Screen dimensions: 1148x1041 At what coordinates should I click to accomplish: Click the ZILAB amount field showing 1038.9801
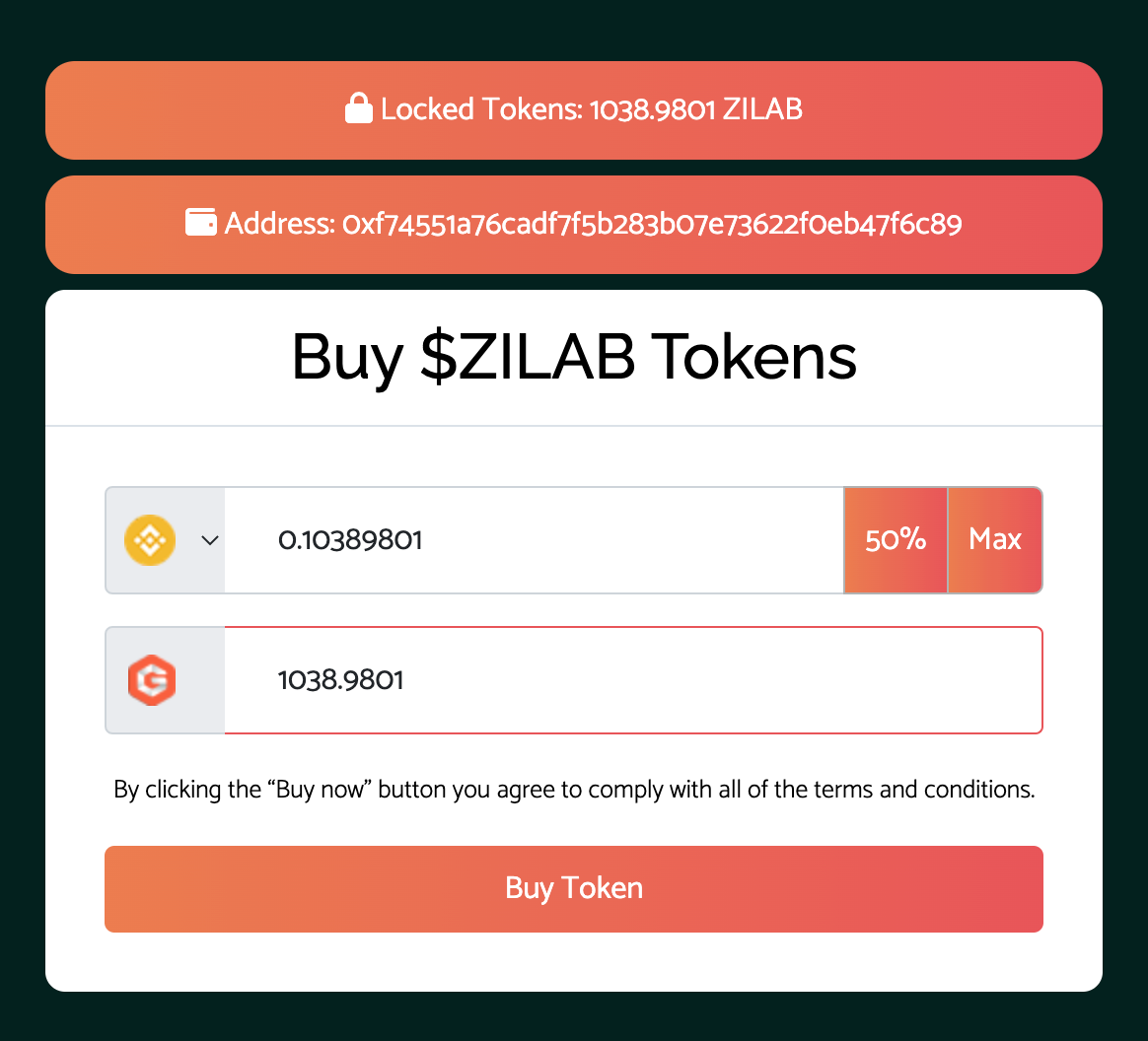pos(631,680)
